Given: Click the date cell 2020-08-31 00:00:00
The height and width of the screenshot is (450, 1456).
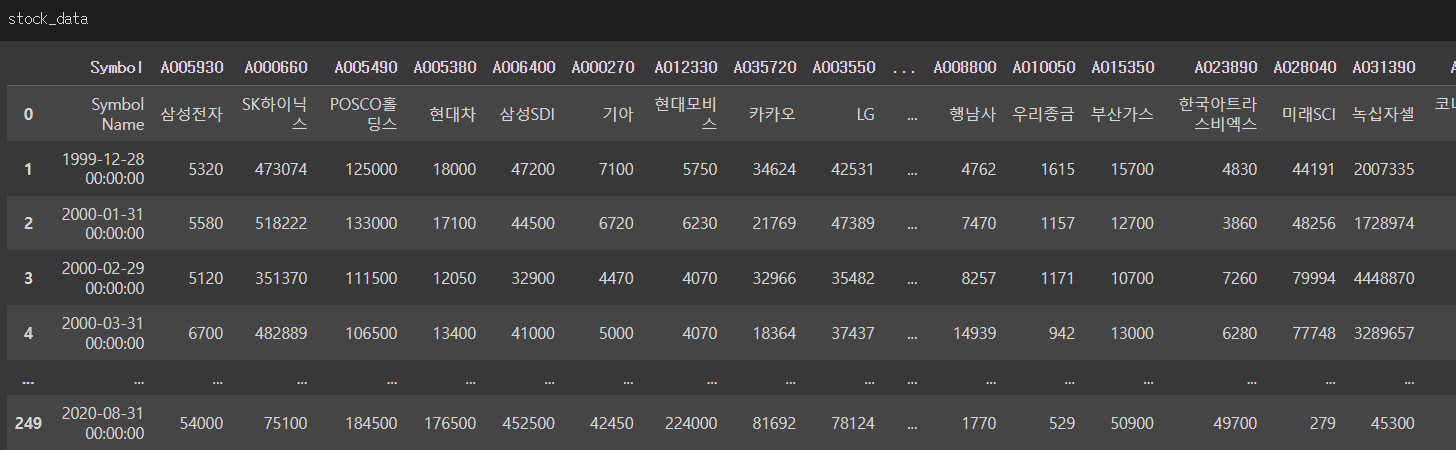Looking at the screenshot, I should point(103,423).
